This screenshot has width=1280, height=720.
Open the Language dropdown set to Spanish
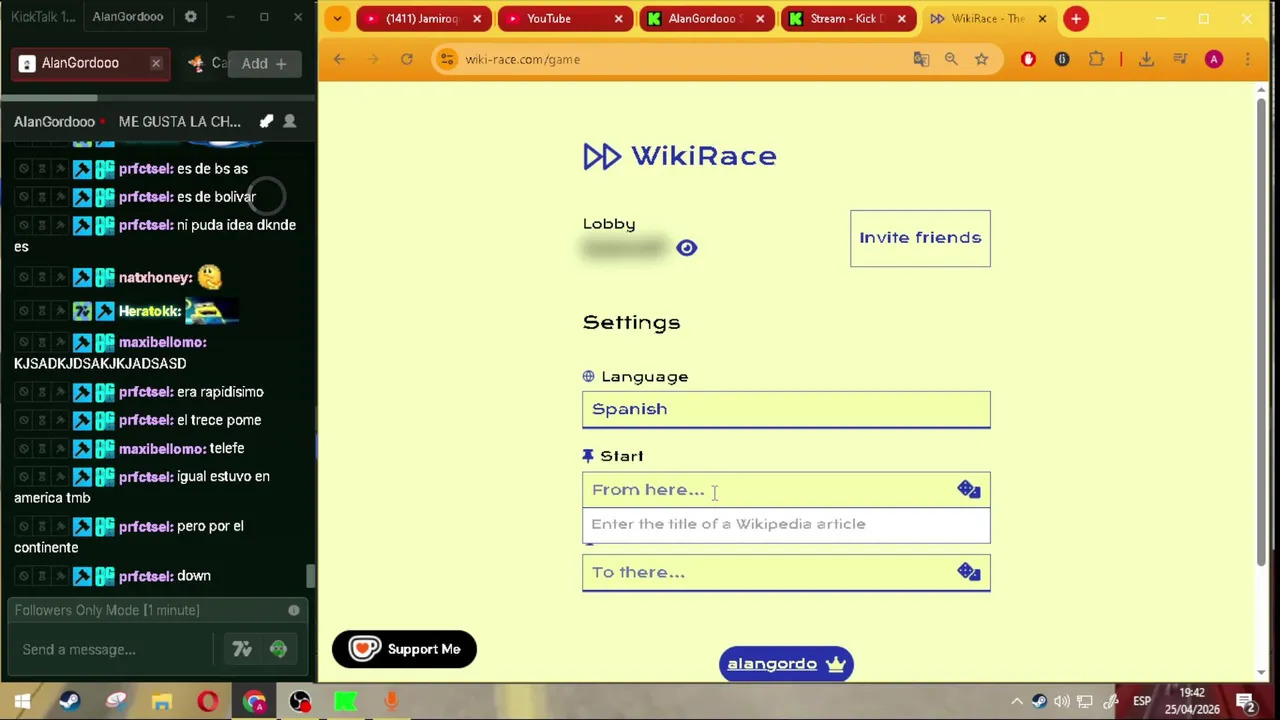[x=786, y=409]
